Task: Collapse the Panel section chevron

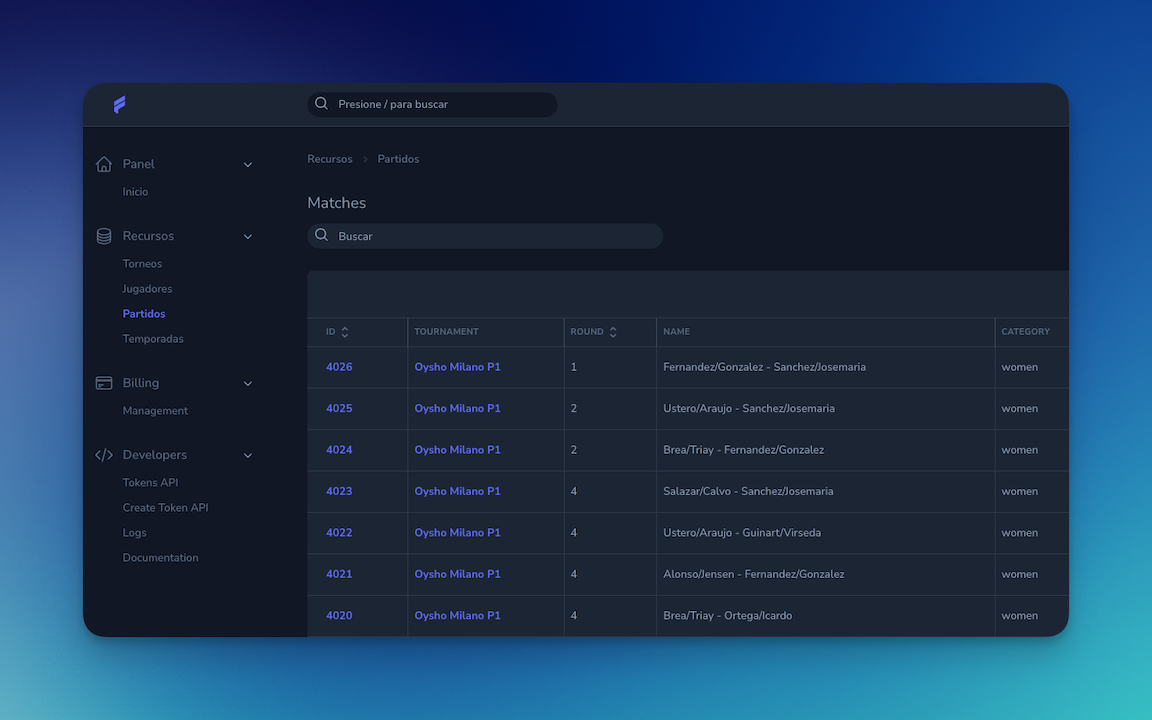Action: 247,164
